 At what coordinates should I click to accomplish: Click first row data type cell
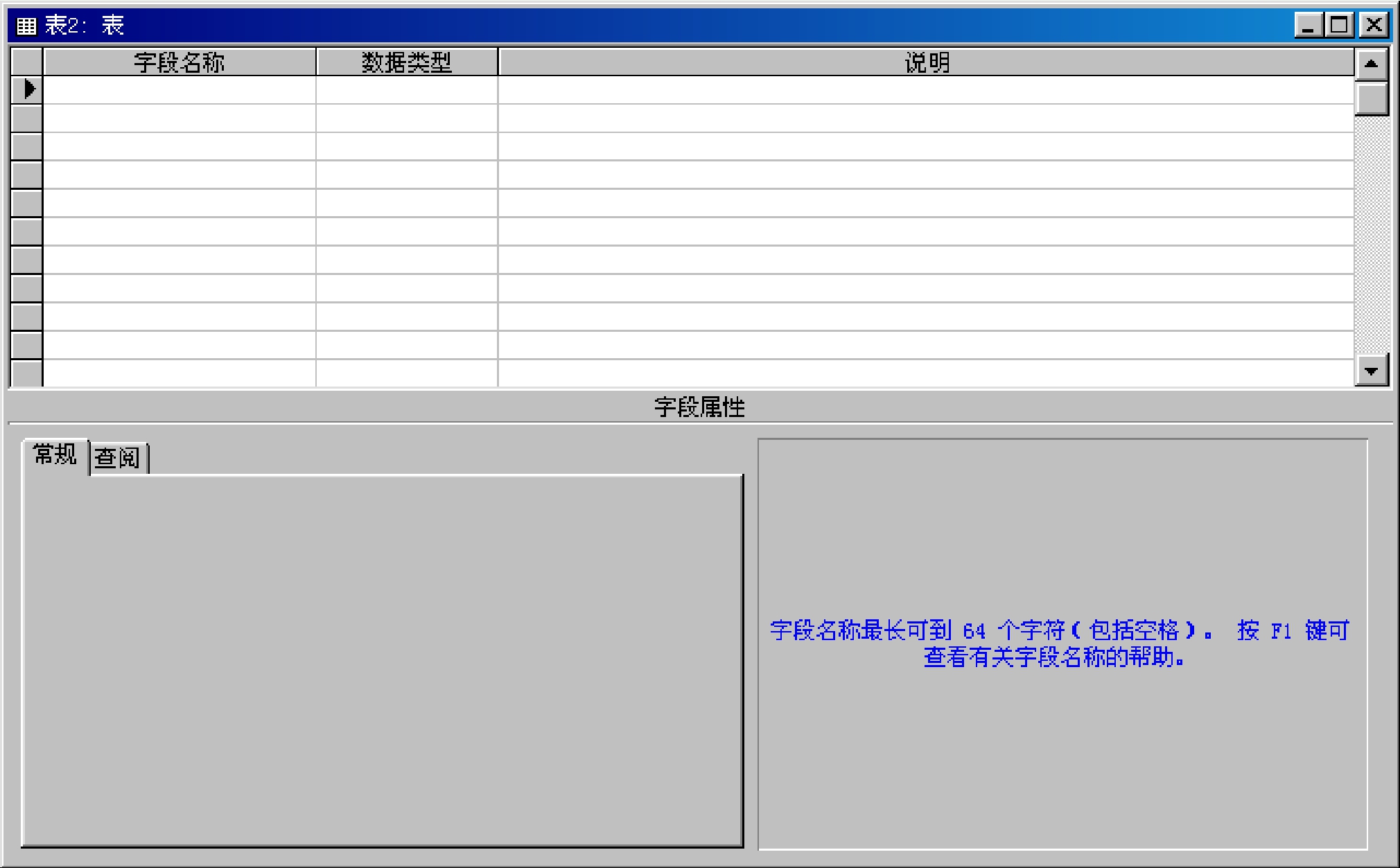point(407,90)
